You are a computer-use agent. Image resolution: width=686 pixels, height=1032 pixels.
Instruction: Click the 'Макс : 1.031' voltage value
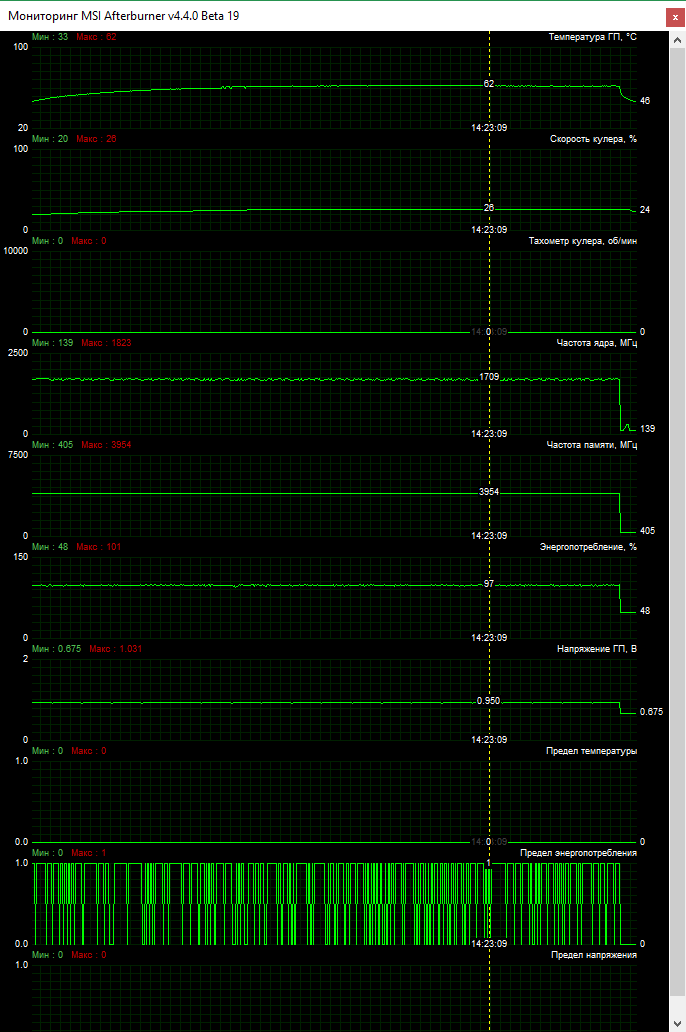[115, 649]
